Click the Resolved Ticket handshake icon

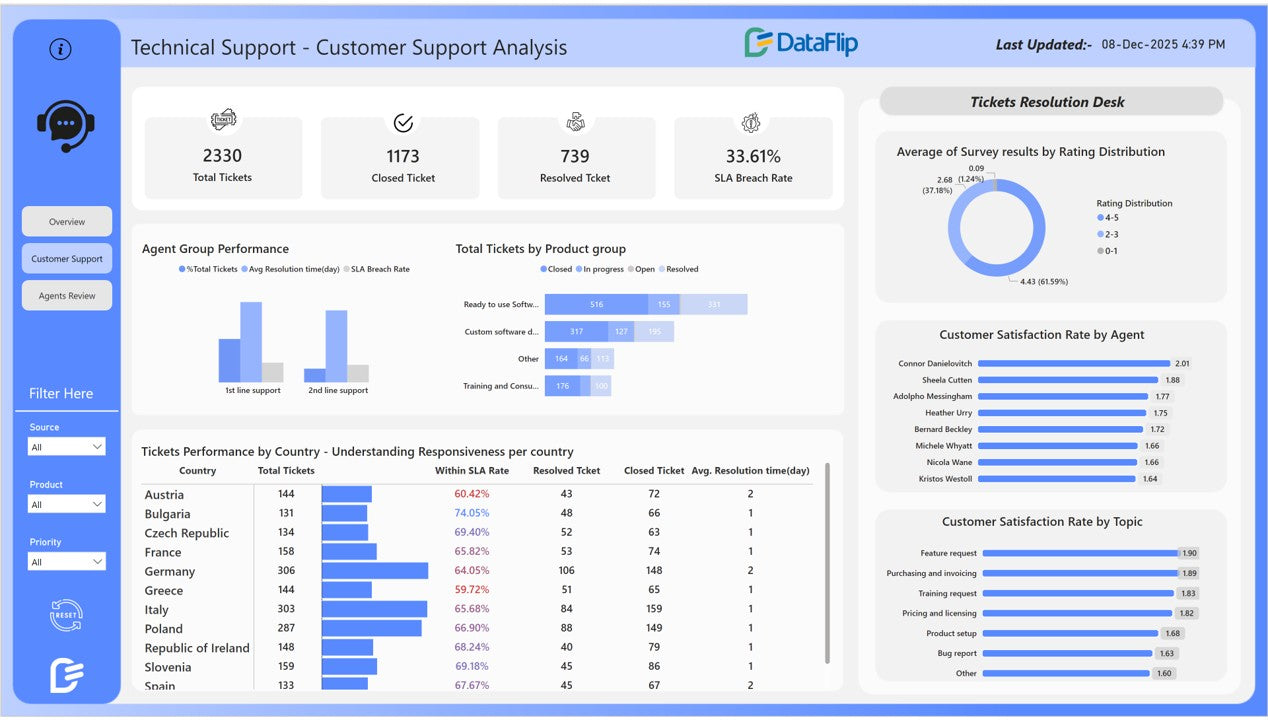coord(575,122)
